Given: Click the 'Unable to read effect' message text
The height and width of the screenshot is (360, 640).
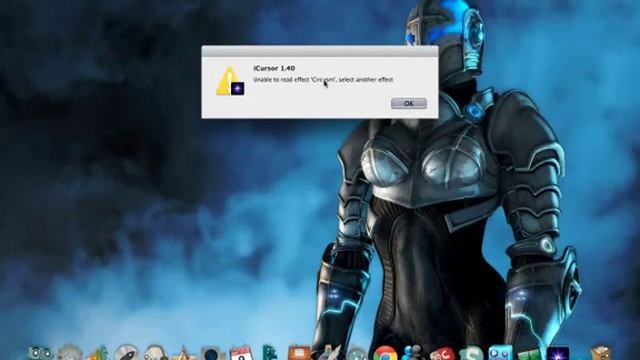Looking at the screenshot, I should [x=323, y=80].
